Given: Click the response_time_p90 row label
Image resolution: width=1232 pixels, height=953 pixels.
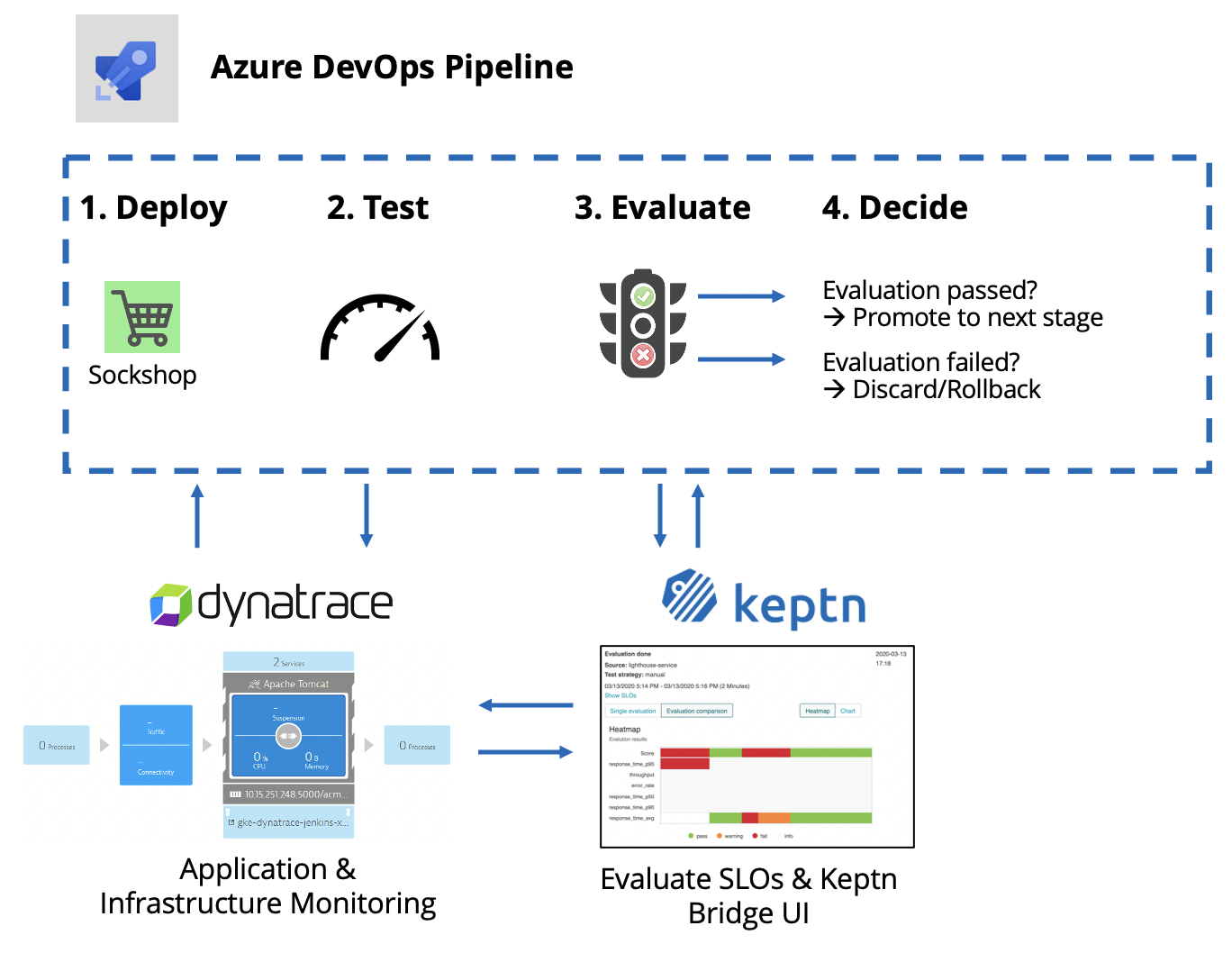Looking at the screenshot, I should pyautogui.click(x=631, y=807).
